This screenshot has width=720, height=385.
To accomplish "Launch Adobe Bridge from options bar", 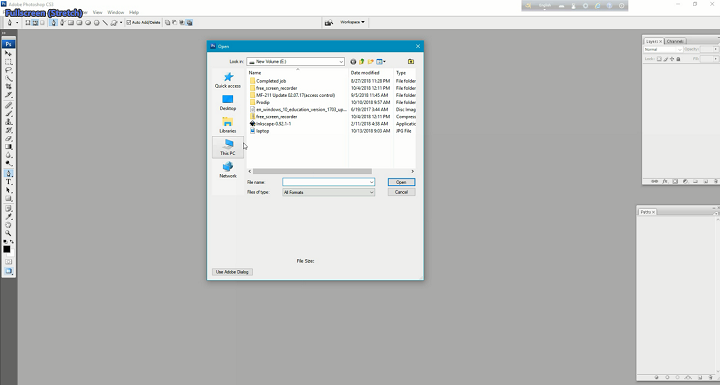I will (x=328, y=22).
